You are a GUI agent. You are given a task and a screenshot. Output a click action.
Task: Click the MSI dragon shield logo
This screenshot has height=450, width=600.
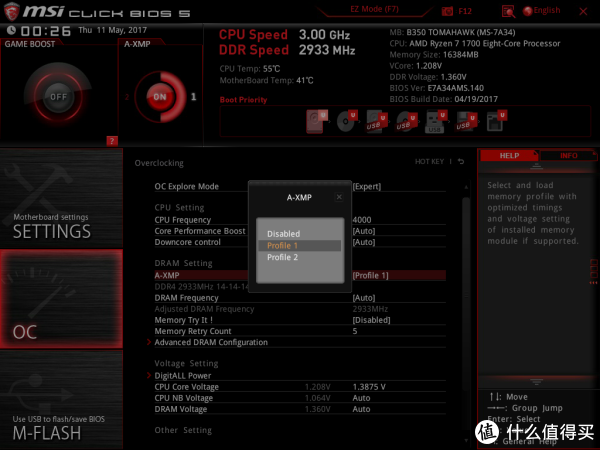11,11
